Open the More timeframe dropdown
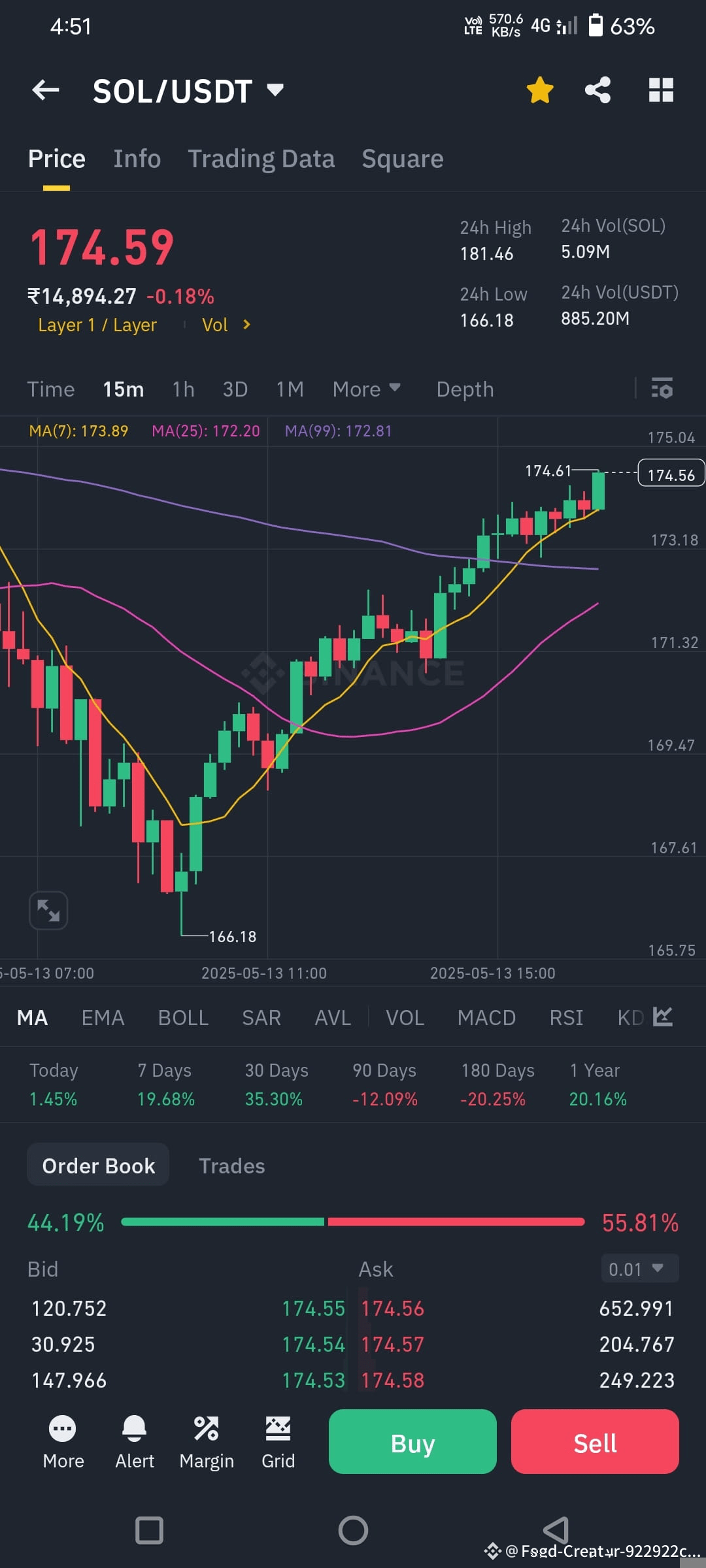This screenshot has height=1568, width=706. (366, 389)
